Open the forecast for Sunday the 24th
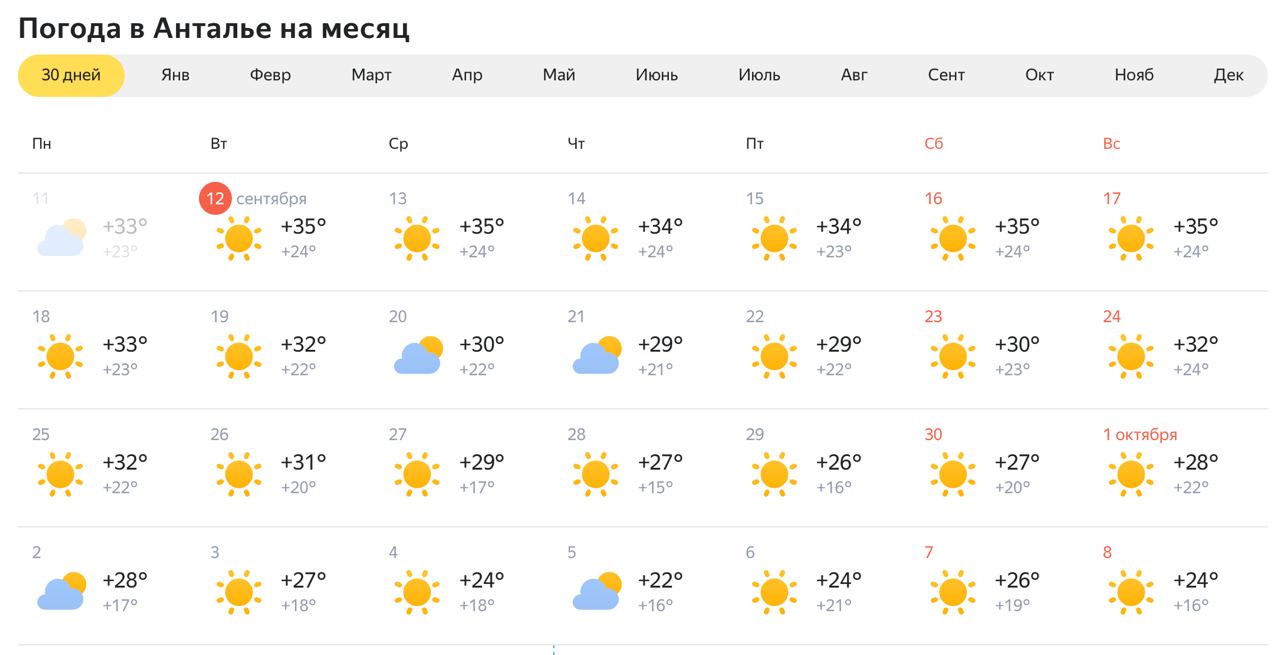Screen dimensions: 1280x655 point(1179,350)
